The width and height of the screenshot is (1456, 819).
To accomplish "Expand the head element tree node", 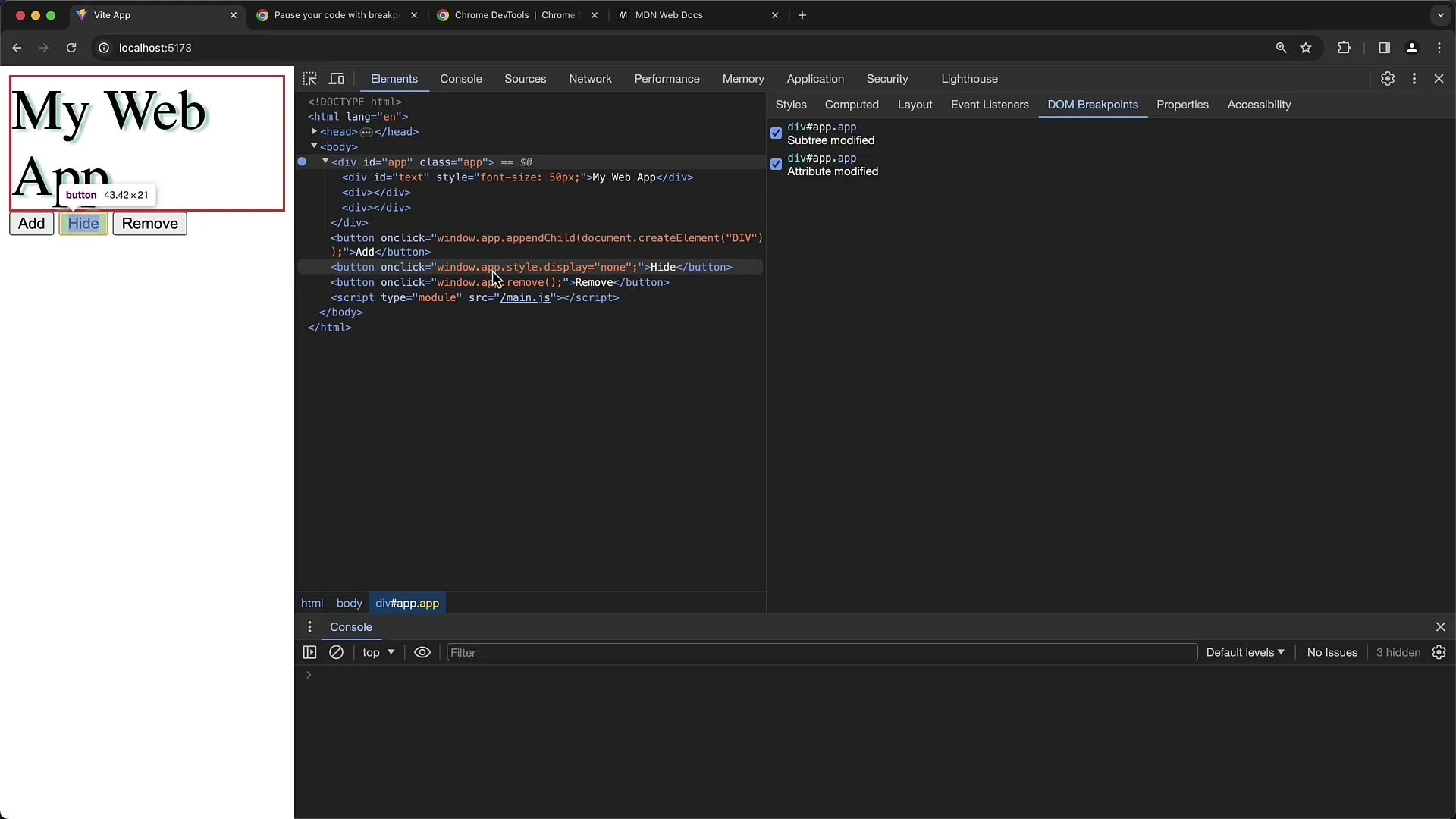I will point(314,131).
